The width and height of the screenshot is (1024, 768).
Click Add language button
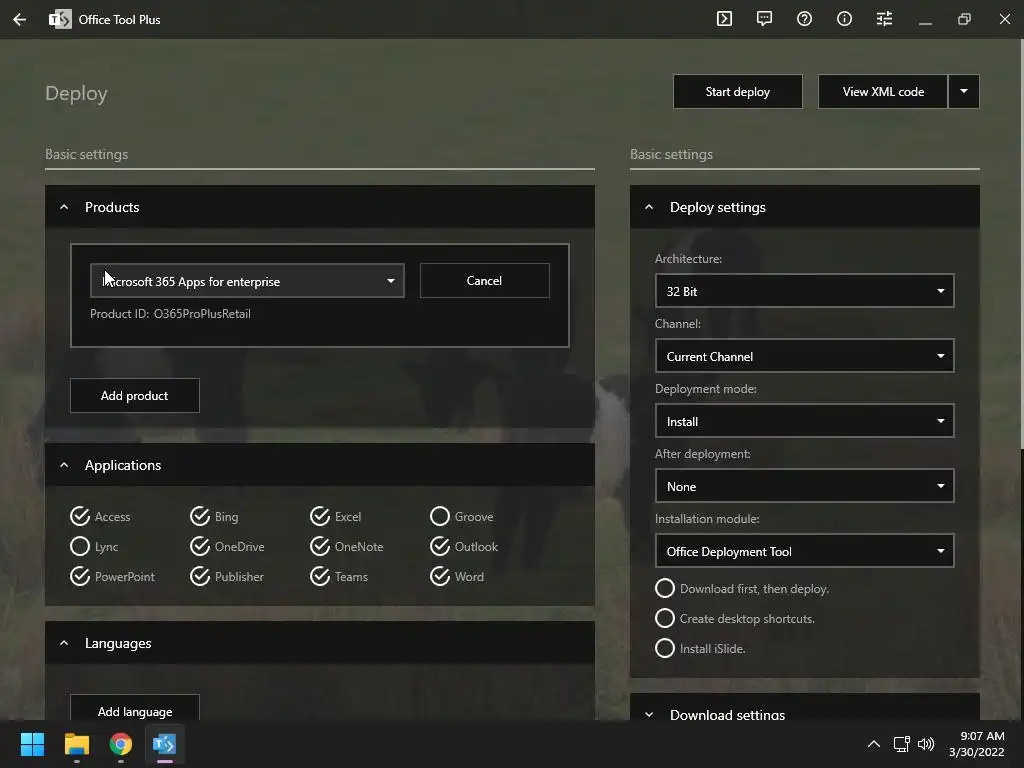click(x=135, y=709)
